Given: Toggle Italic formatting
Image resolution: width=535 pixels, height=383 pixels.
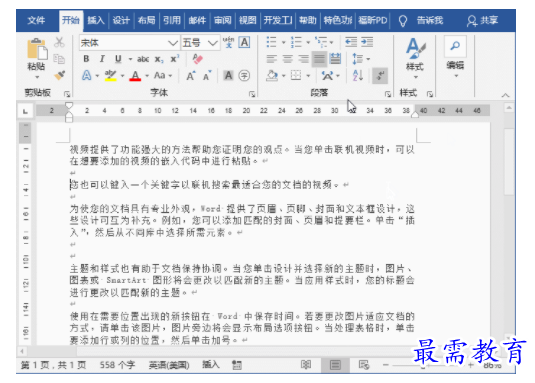Looking at the screenshot, I should 102,59.
